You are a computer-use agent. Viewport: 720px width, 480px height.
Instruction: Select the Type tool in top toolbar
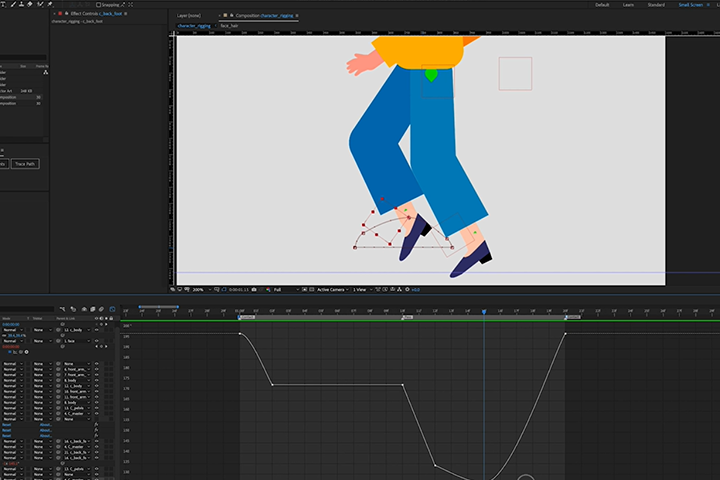(x=3, y=5)
